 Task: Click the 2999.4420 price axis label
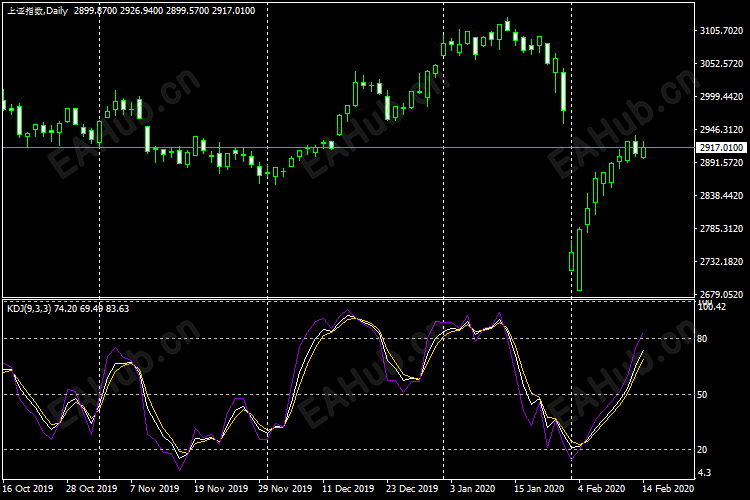pos(721,97)
